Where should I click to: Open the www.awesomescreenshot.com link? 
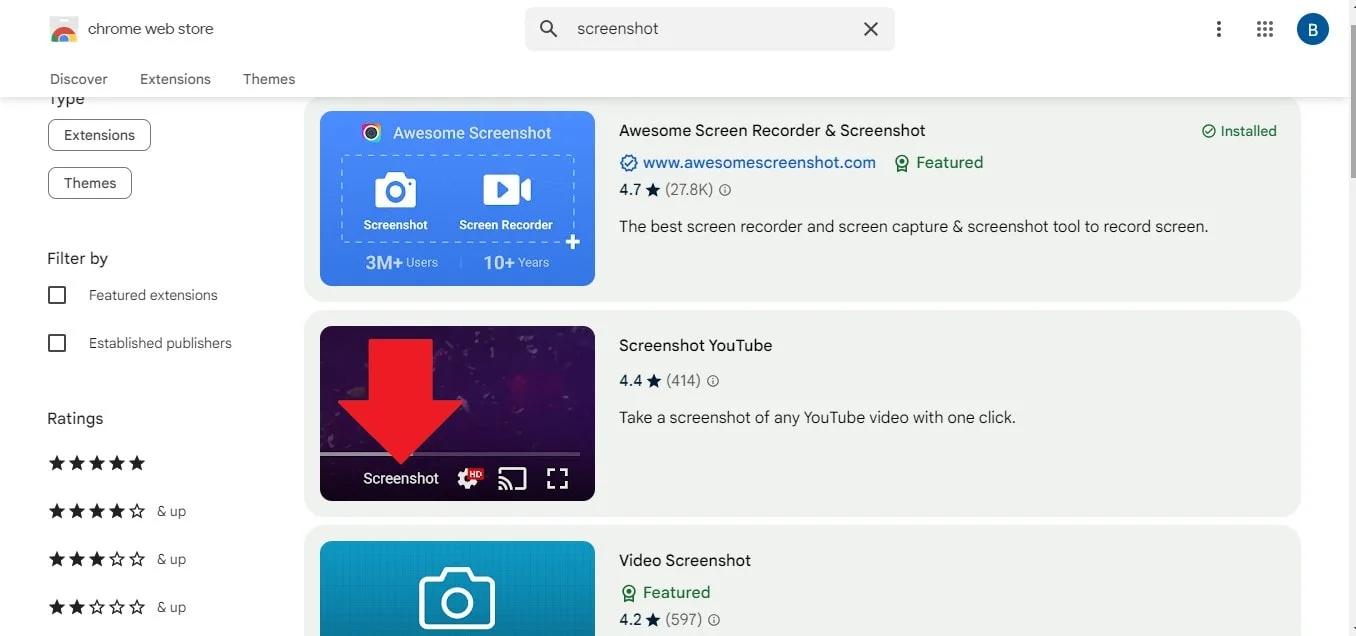759,163
